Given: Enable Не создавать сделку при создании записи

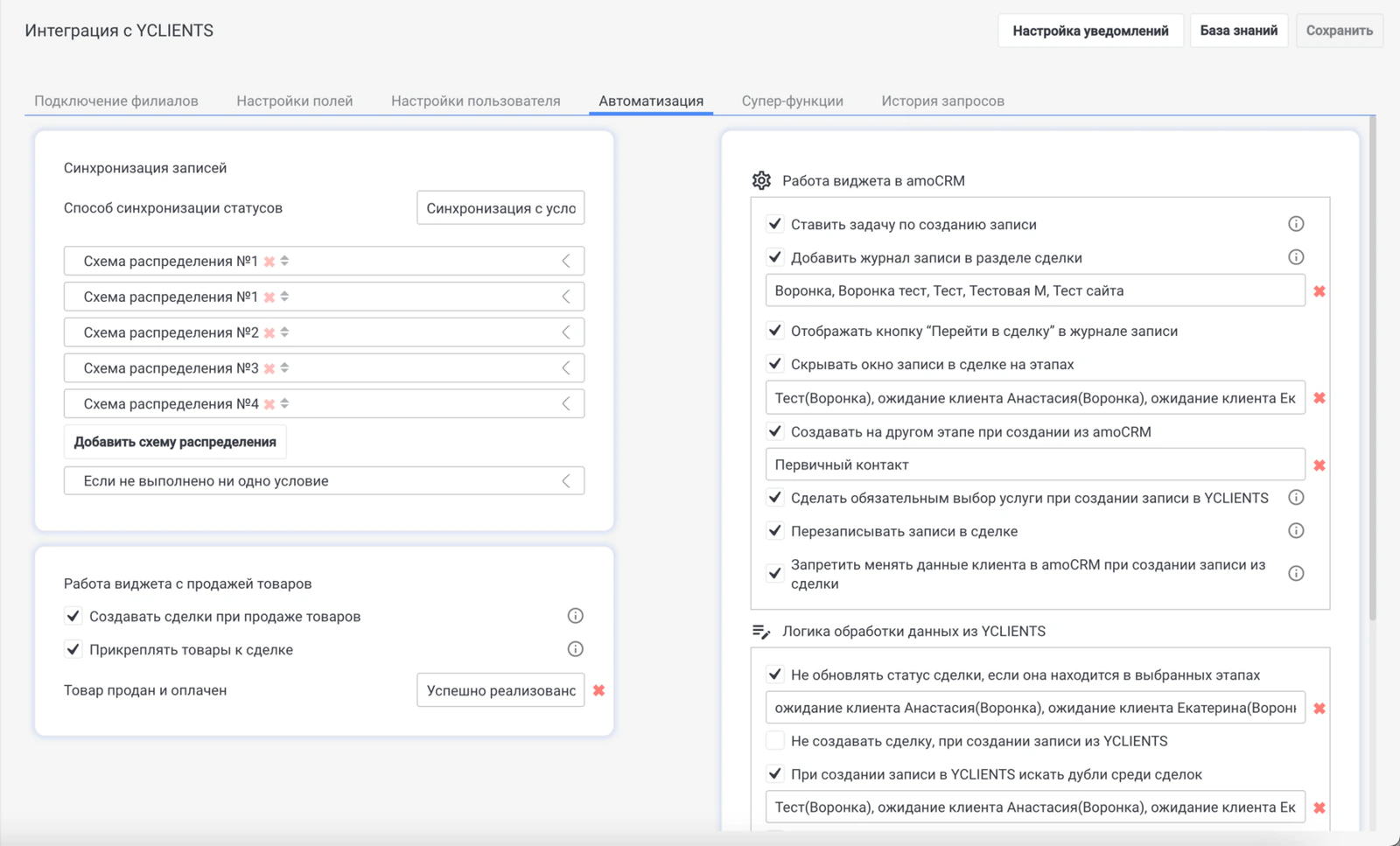Looking at the screenshot, I should [x=775, y=741].
